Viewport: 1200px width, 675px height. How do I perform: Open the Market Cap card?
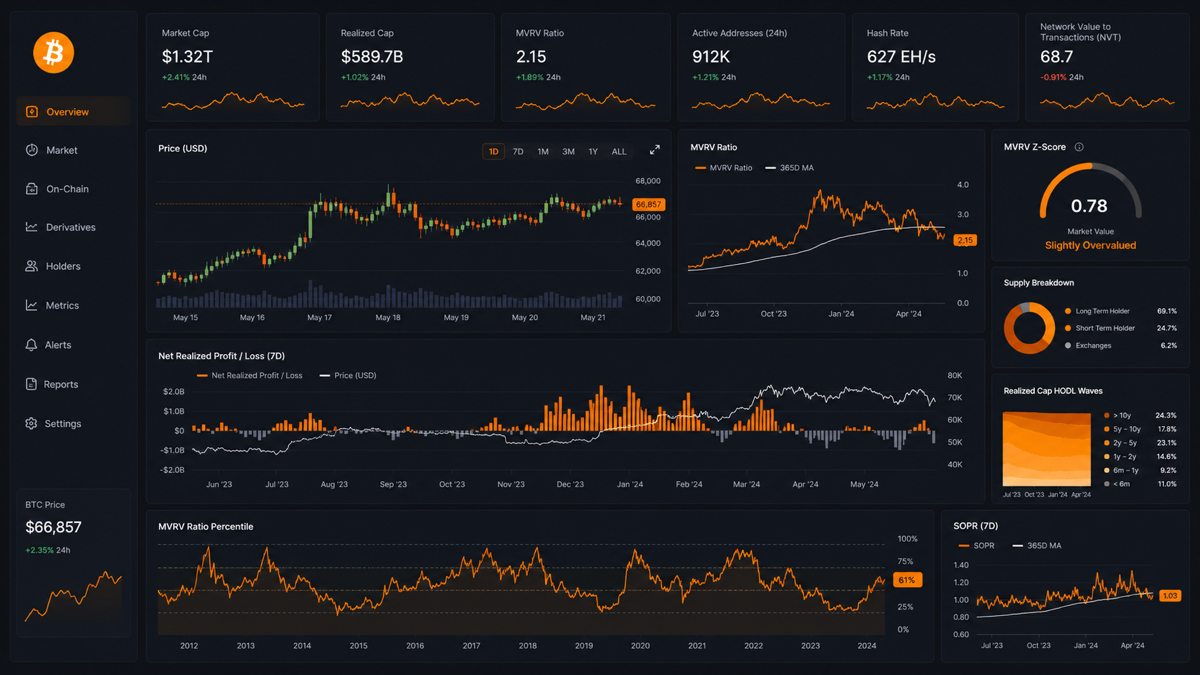(x=233, y=67)
